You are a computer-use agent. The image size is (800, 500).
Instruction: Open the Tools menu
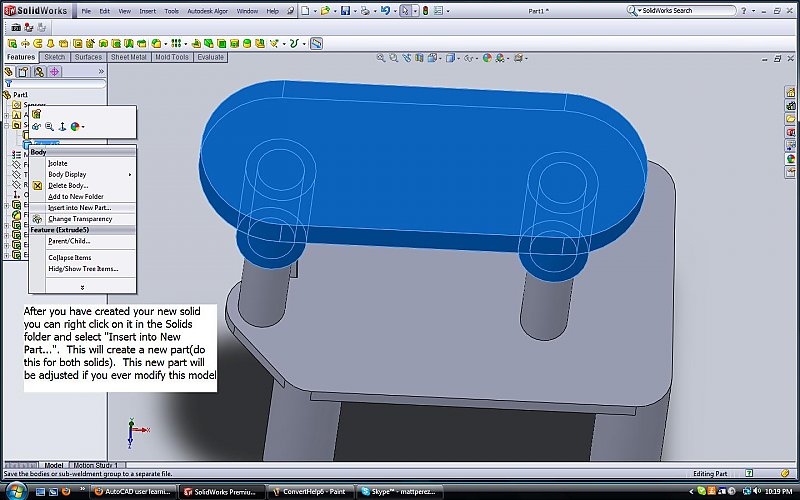[172, 11]
